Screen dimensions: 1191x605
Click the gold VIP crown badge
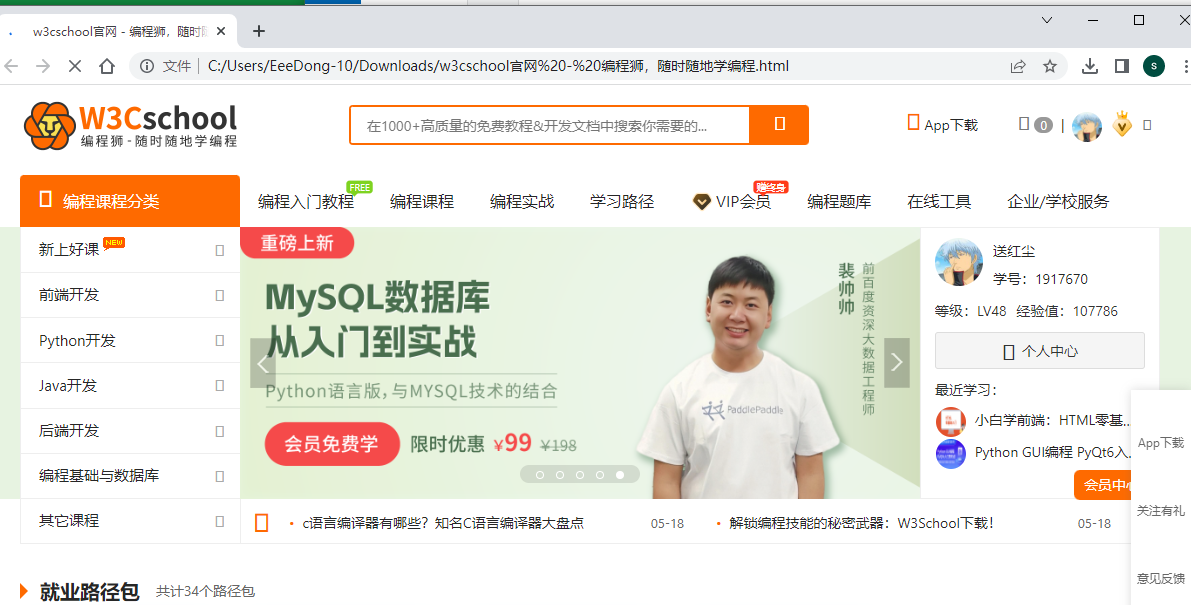(1122, 124)
